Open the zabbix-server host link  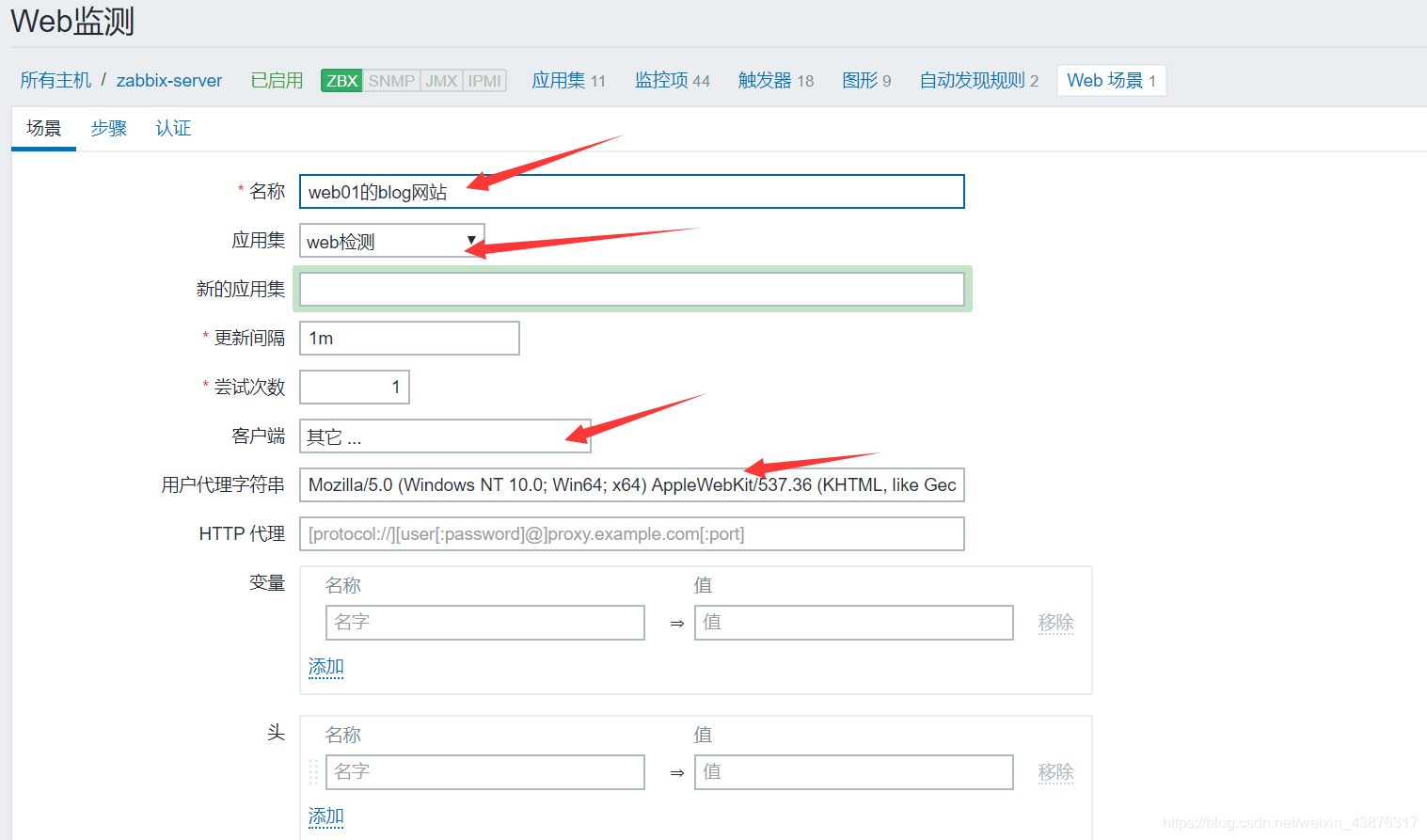click(x=169, y=81)
